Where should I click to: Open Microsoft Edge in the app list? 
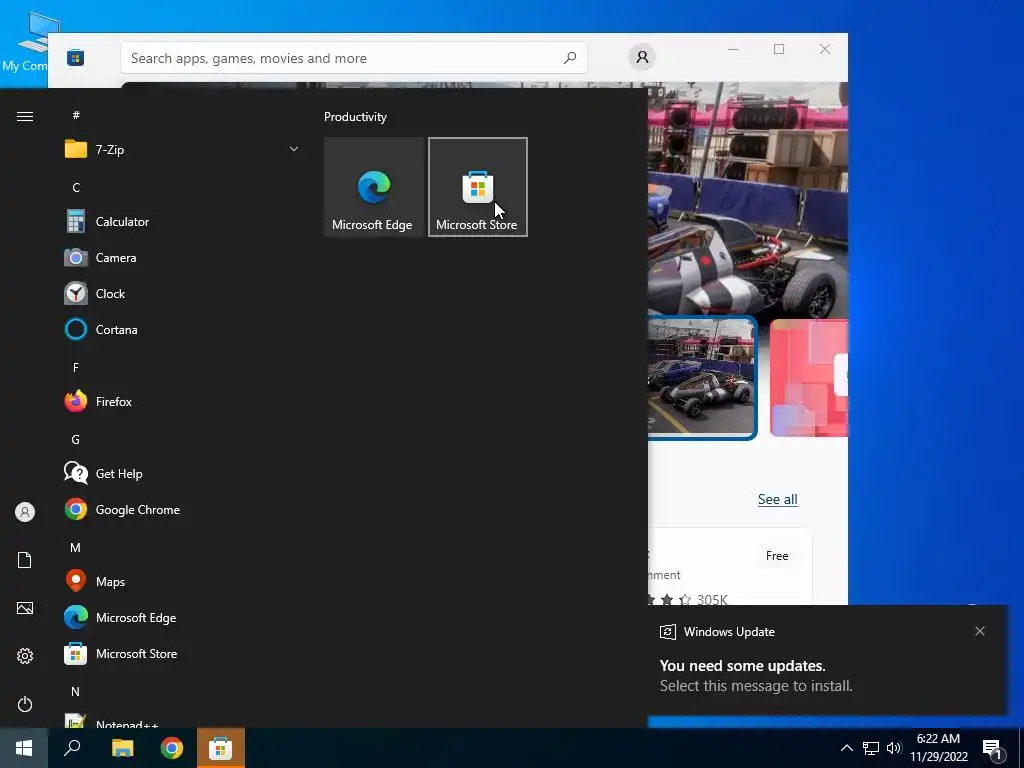[x=182, y=617]
